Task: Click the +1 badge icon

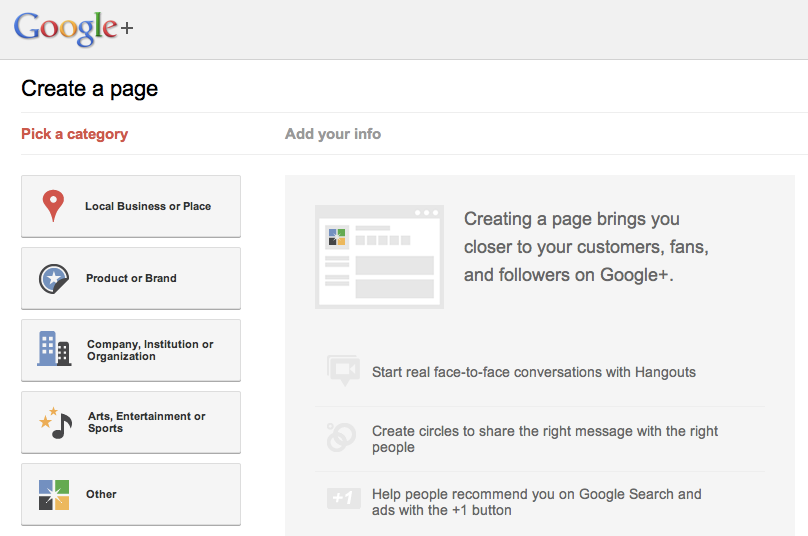Action: (344, 498)
